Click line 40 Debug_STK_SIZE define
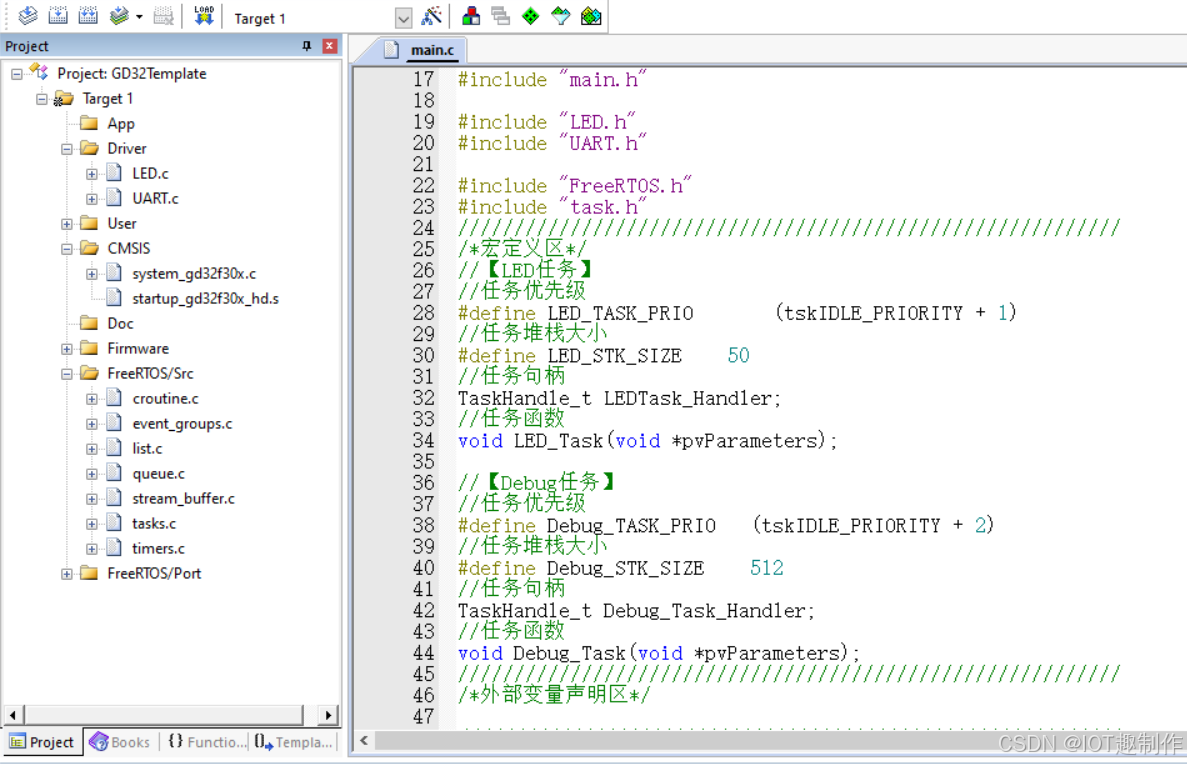The image size is (1187, 764). coord(621,568)
